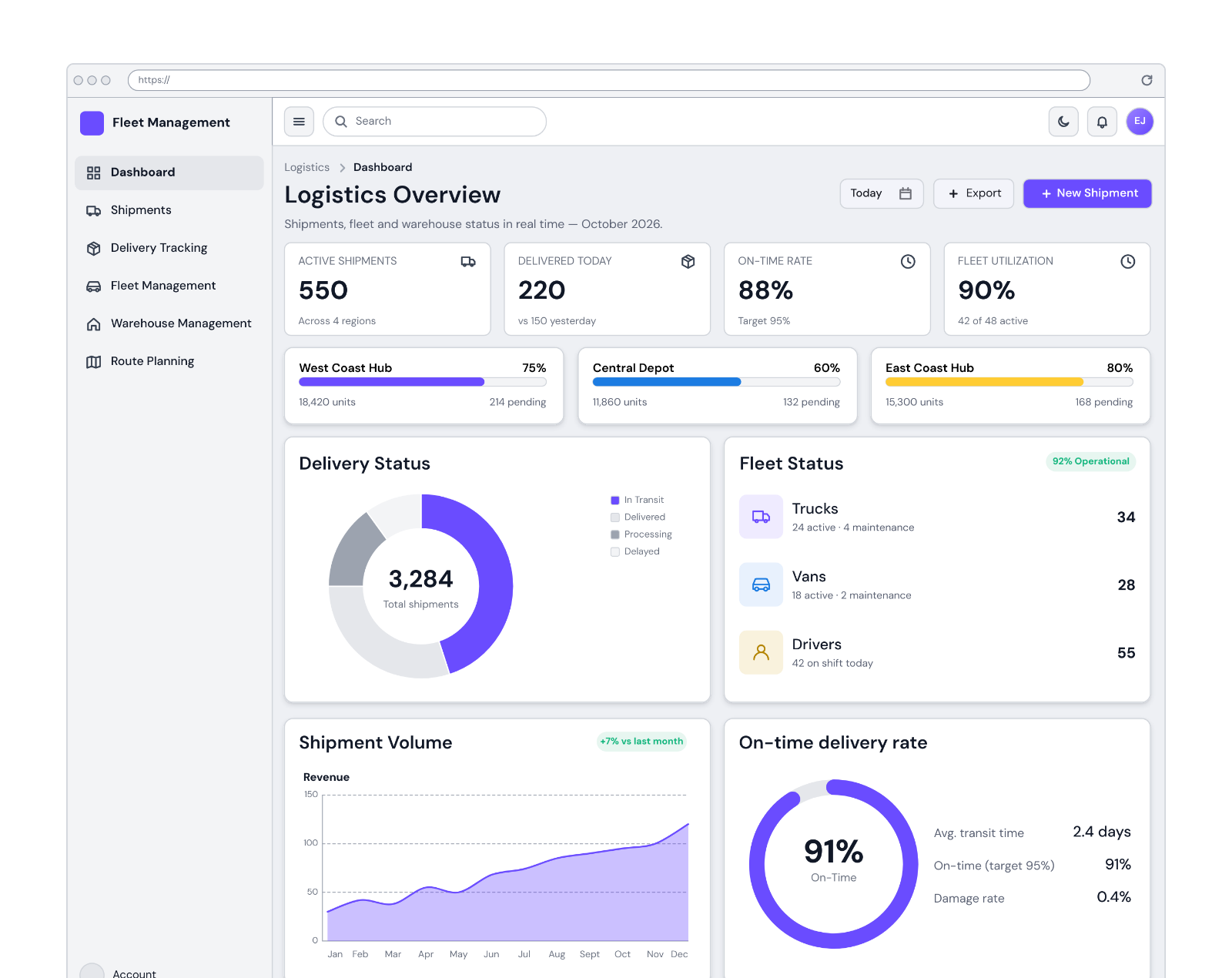Viewport: 1232px width, 978px height.
Task: Click the Logistics breadcrumb link
Action: 306,167
